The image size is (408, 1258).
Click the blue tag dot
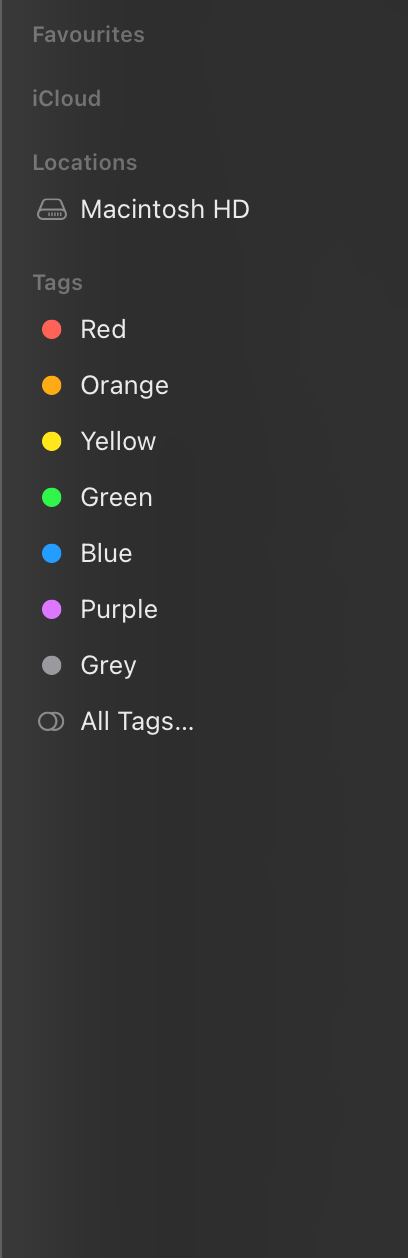[x=52, y=554]
